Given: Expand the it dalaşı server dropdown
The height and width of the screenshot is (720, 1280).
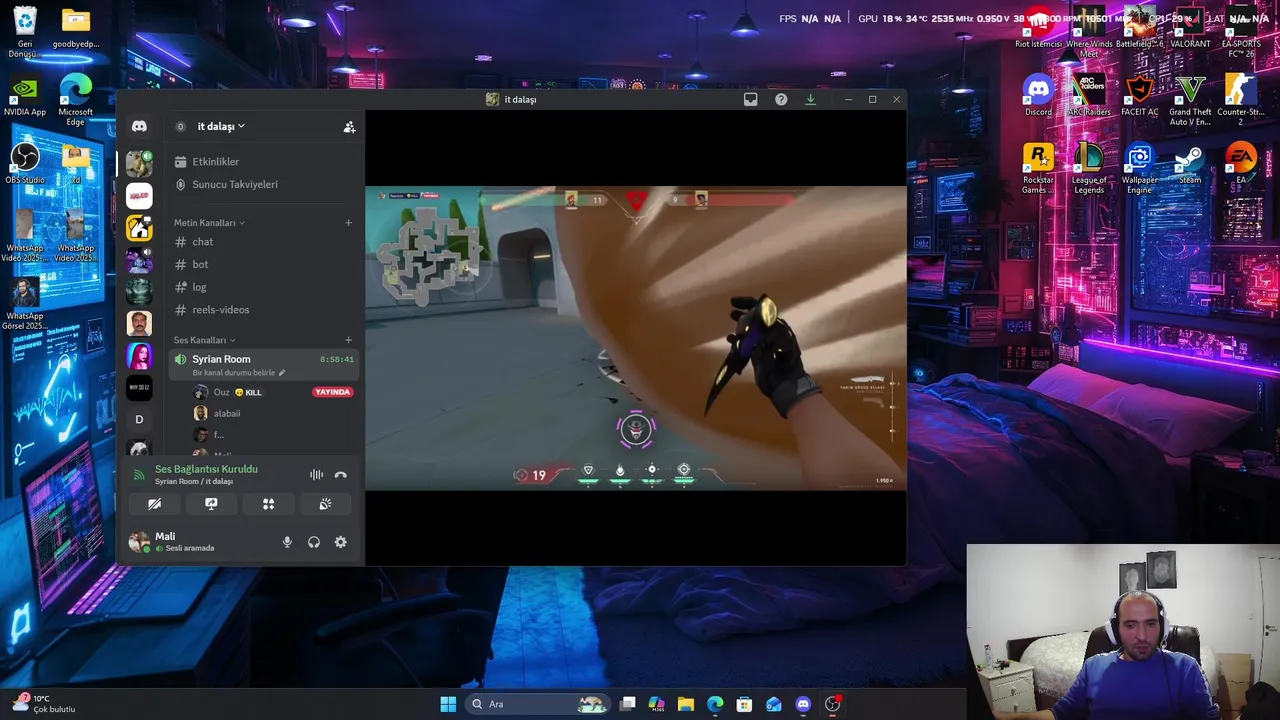Looking at the screenshot, I should click(x=220, y=127).
